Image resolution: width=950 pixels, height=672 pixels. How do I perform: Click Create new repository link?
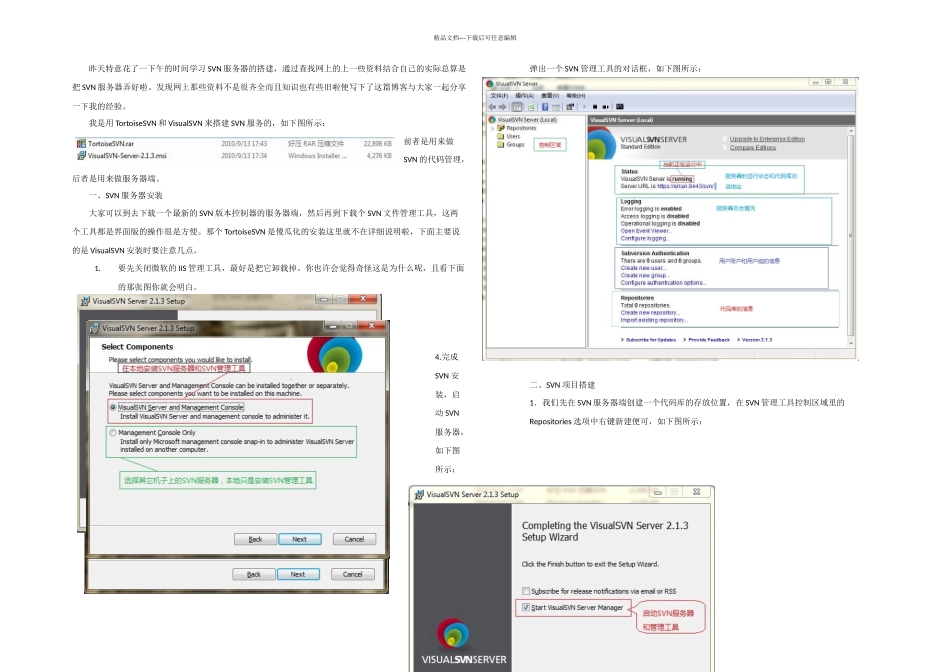[x=649, y=313]
